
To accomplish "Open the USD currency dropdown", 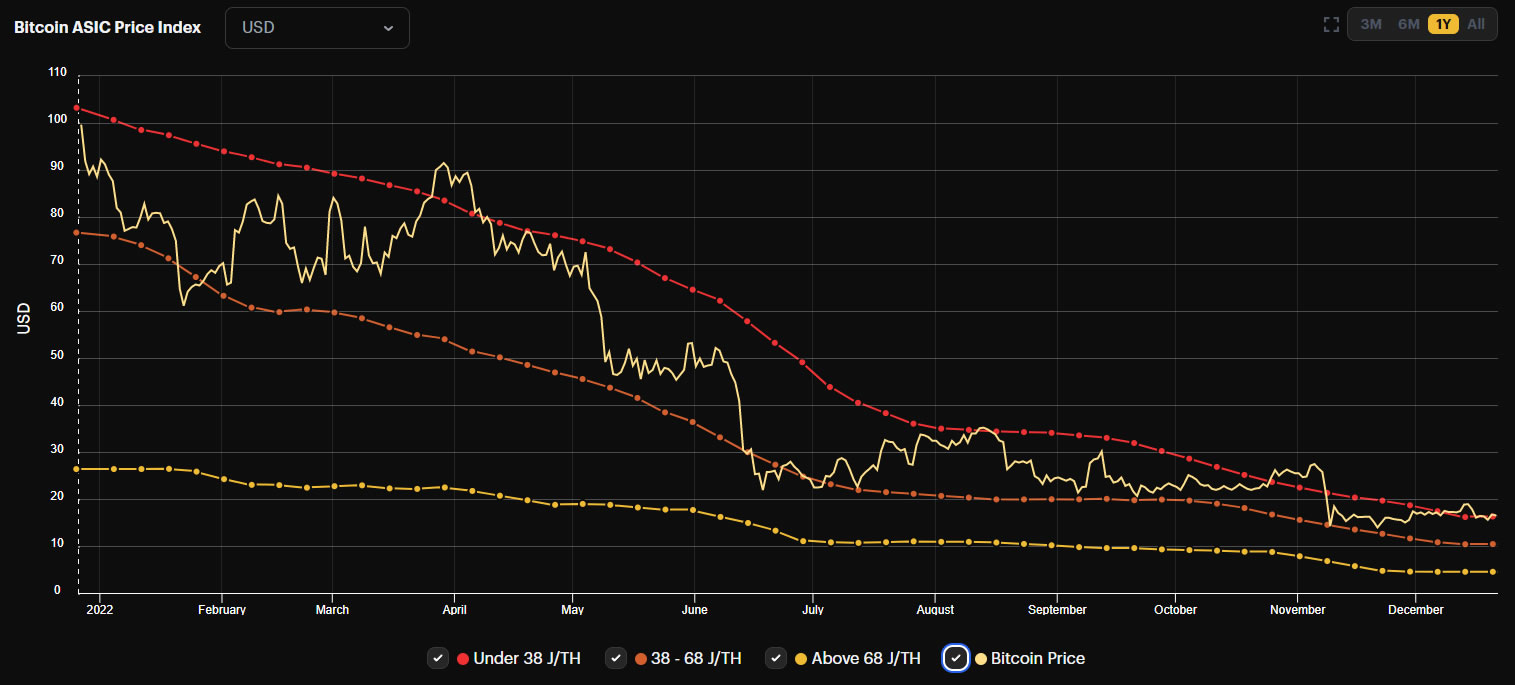I will coord(317,28).
